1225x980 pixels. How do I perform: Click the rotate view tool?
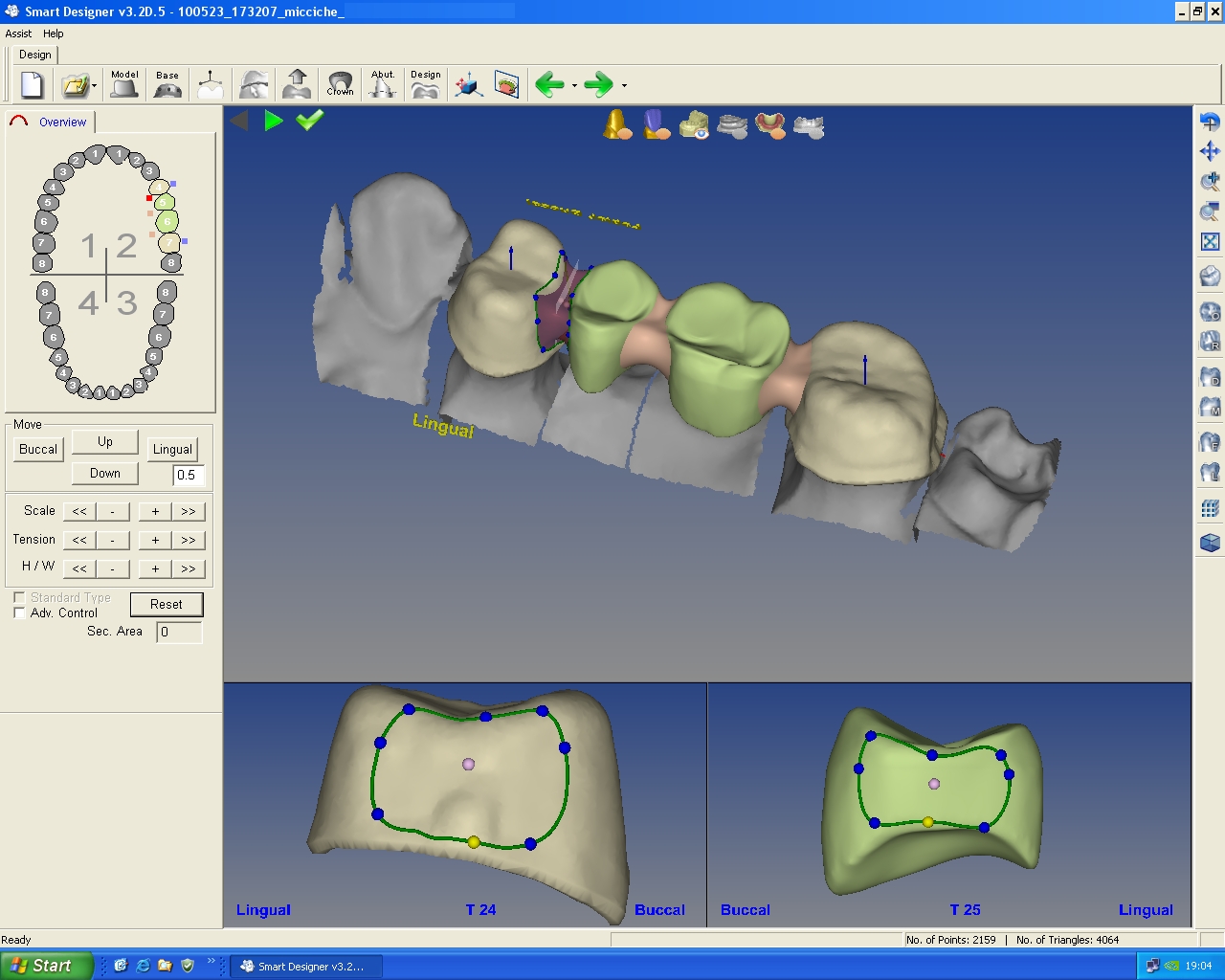coord(1210,122)
